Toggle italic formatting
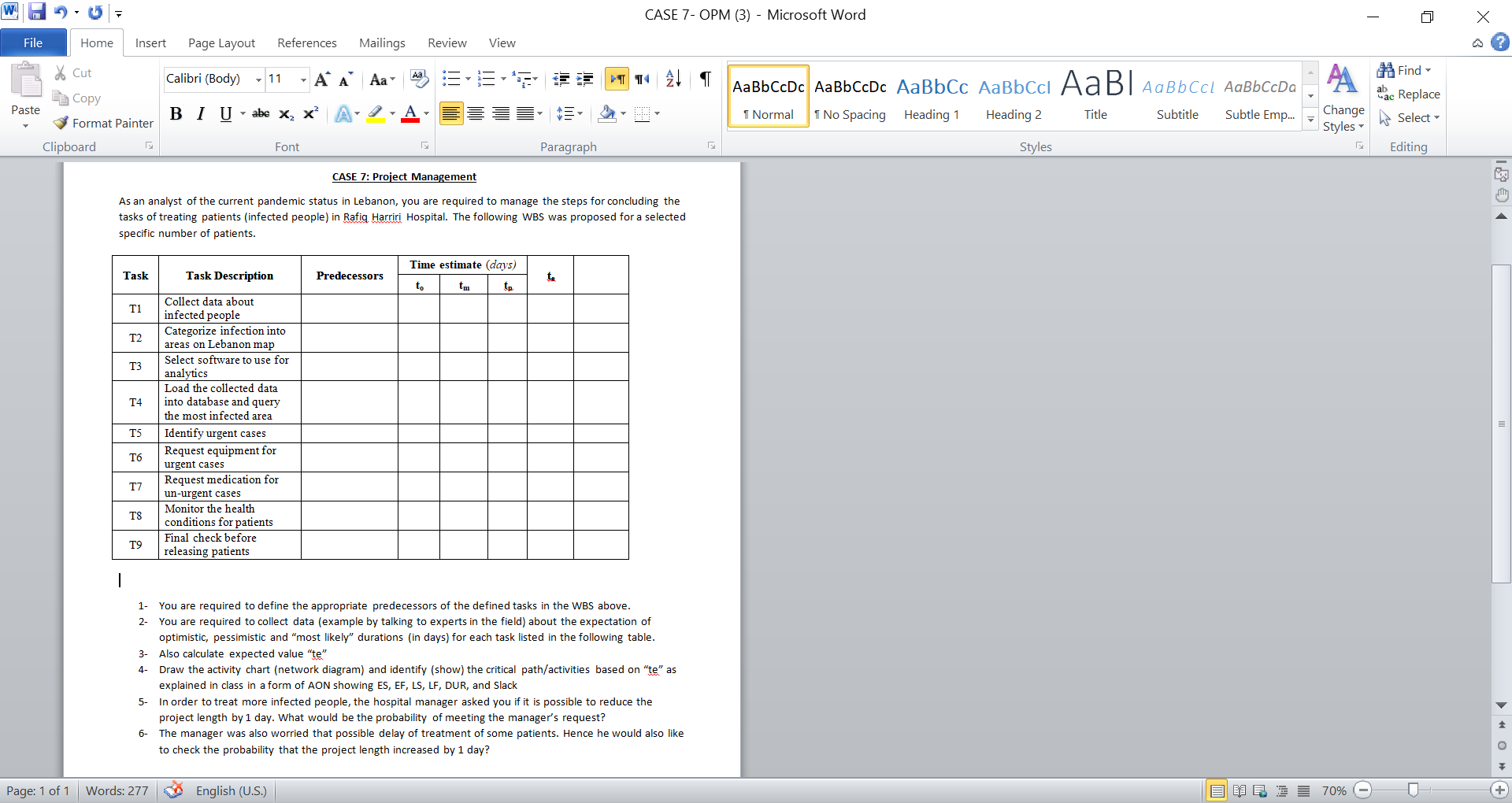The height and width of the screenshot is (803, 1512). point(200,113)
